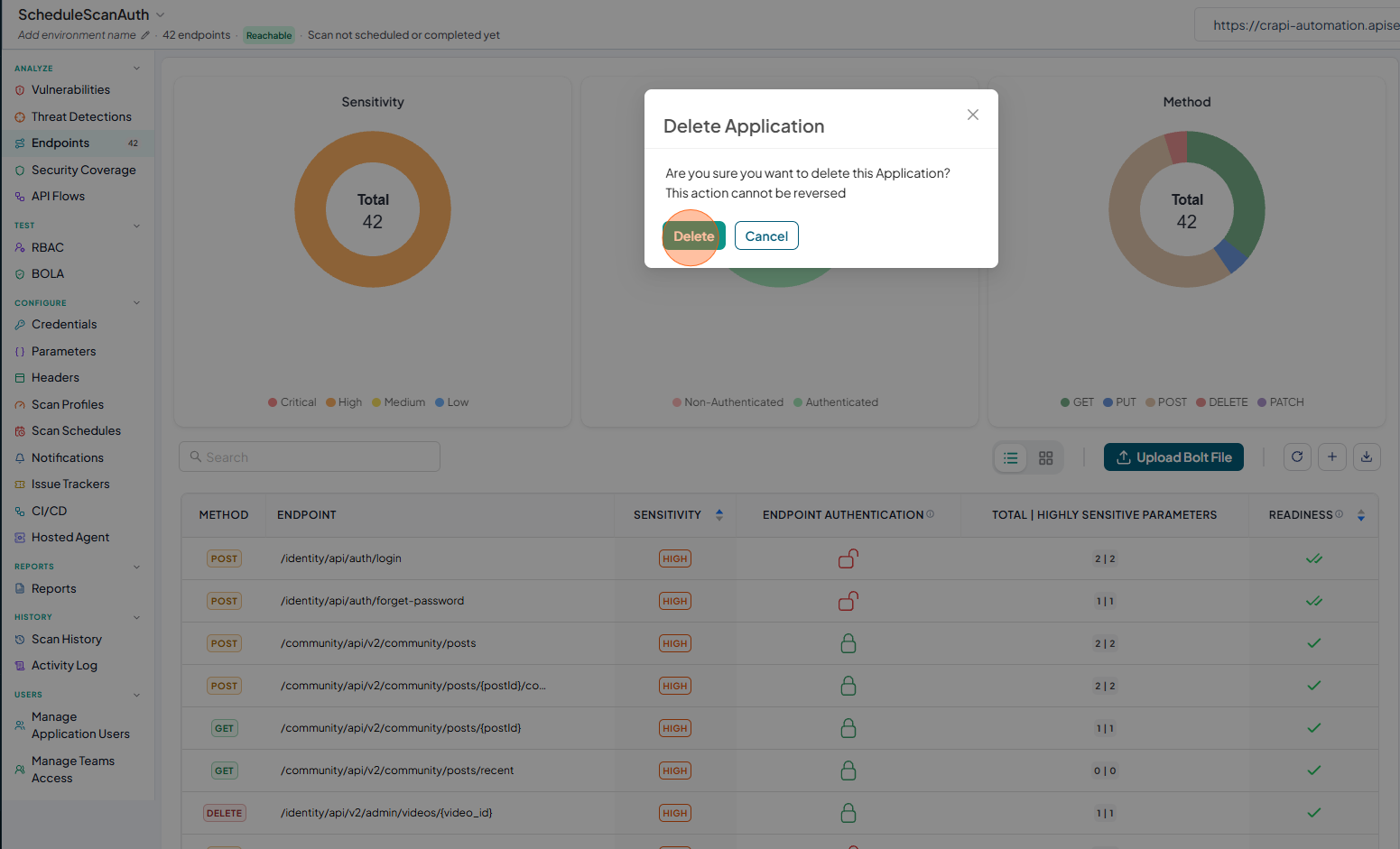Viewport: 1400px width, 849px height.
Task: Download endpoints using download icon
Action: (1367, 457)
